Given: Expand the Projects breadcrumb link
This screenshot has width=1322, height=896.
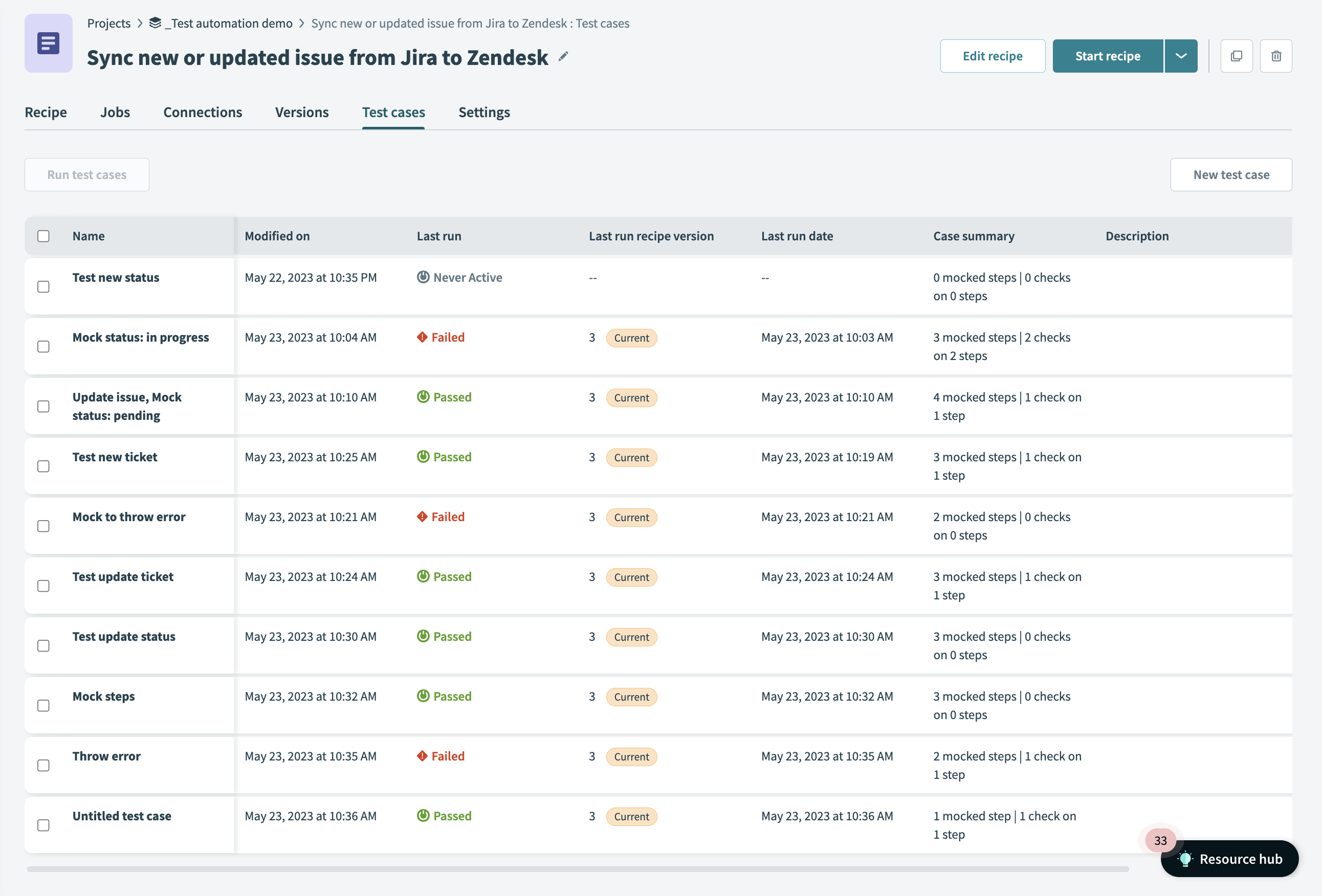Looking at the screenshot, I should [108, 22].
